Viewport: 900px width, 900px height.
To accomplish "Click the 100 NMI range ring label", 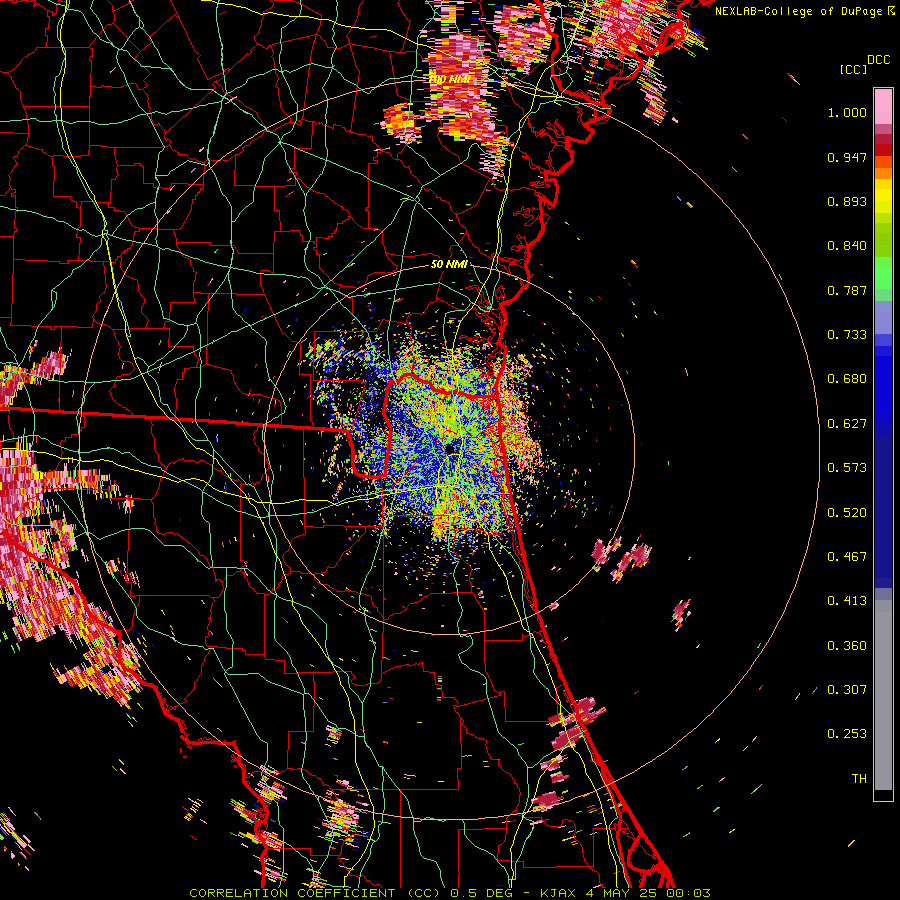I will pyautogui.click(x=450, y=79).
